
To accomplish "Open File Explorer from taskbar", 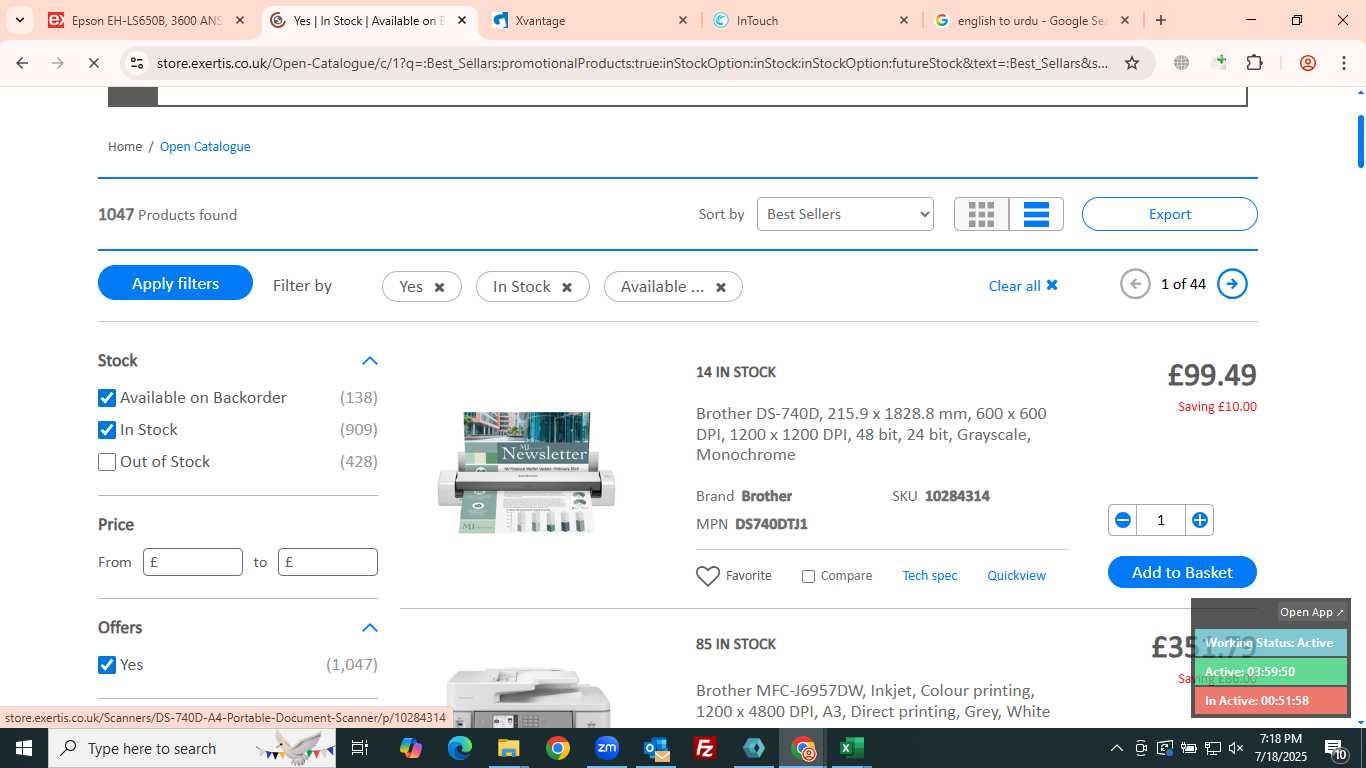I will [x=509, y=748].
